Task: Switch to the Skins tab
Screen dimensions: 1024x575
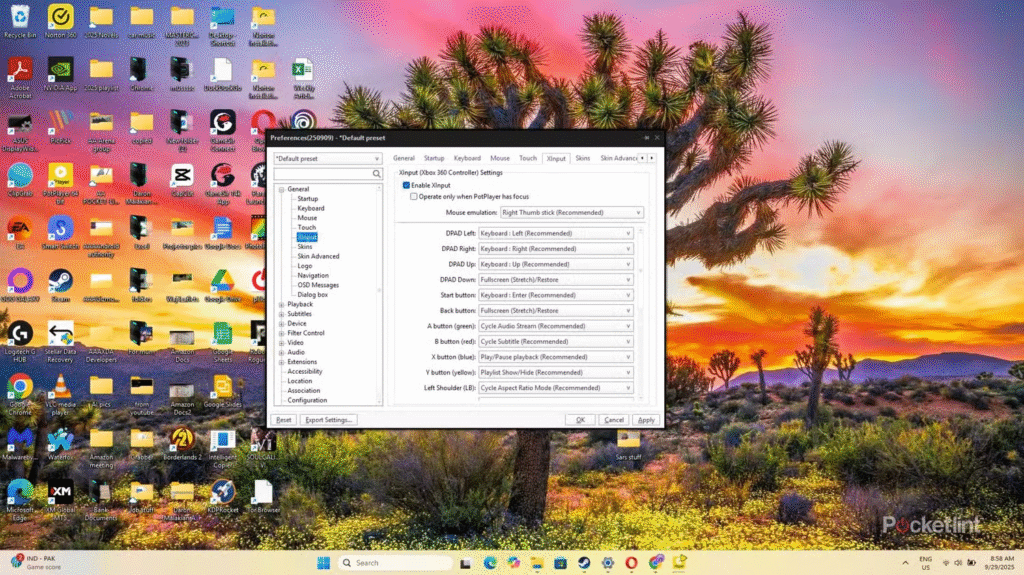Action: 582,158
